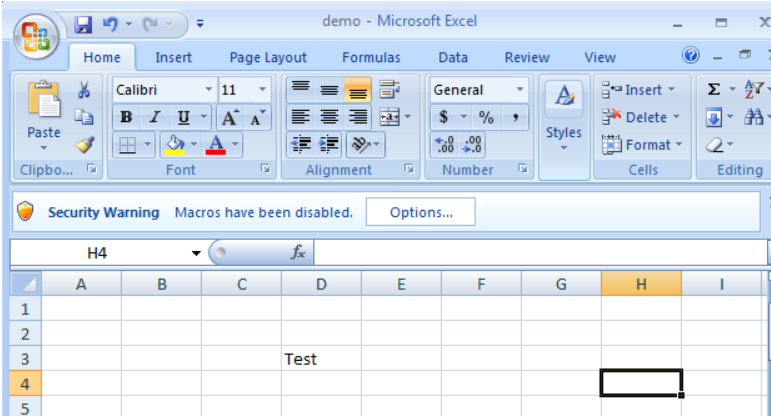
Task: Increase indent in Alignment group
Action: tap(329, 145)
